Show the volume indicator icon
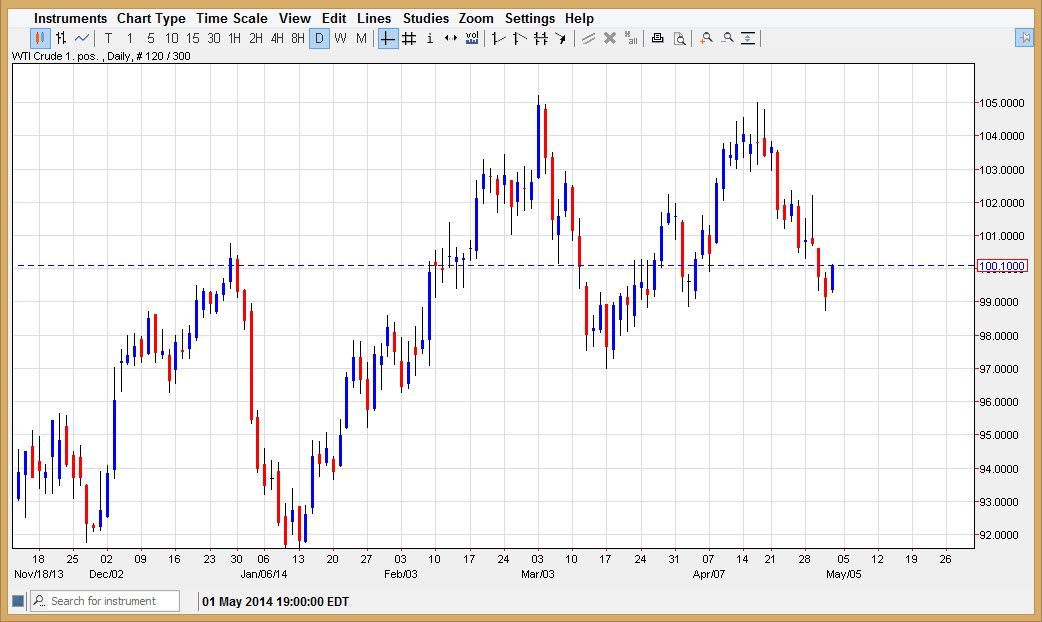The width and height of the screenshot is (1042, 622). [x=472, y=38]
